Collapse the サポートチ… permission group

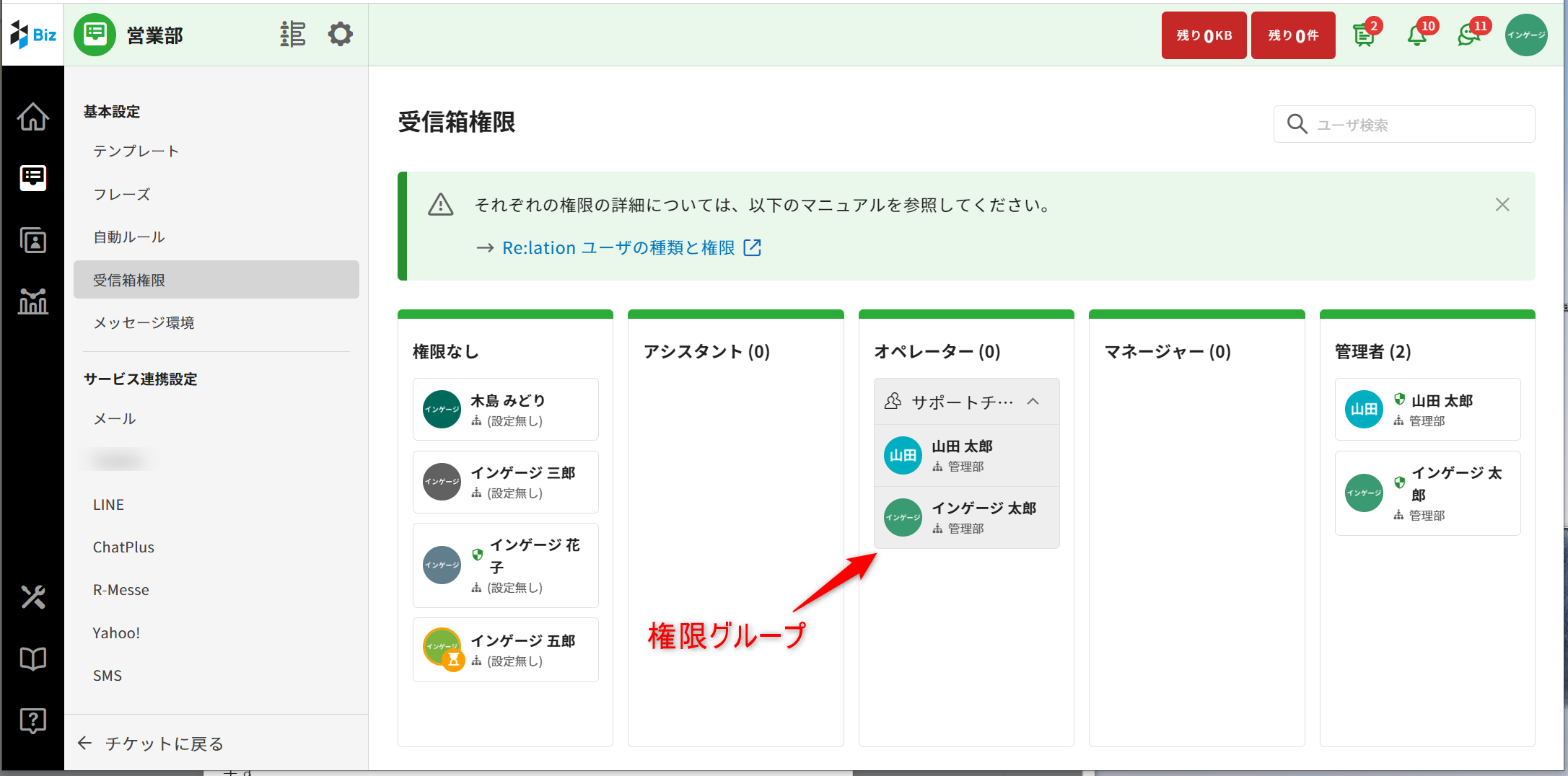[1033, 402]
